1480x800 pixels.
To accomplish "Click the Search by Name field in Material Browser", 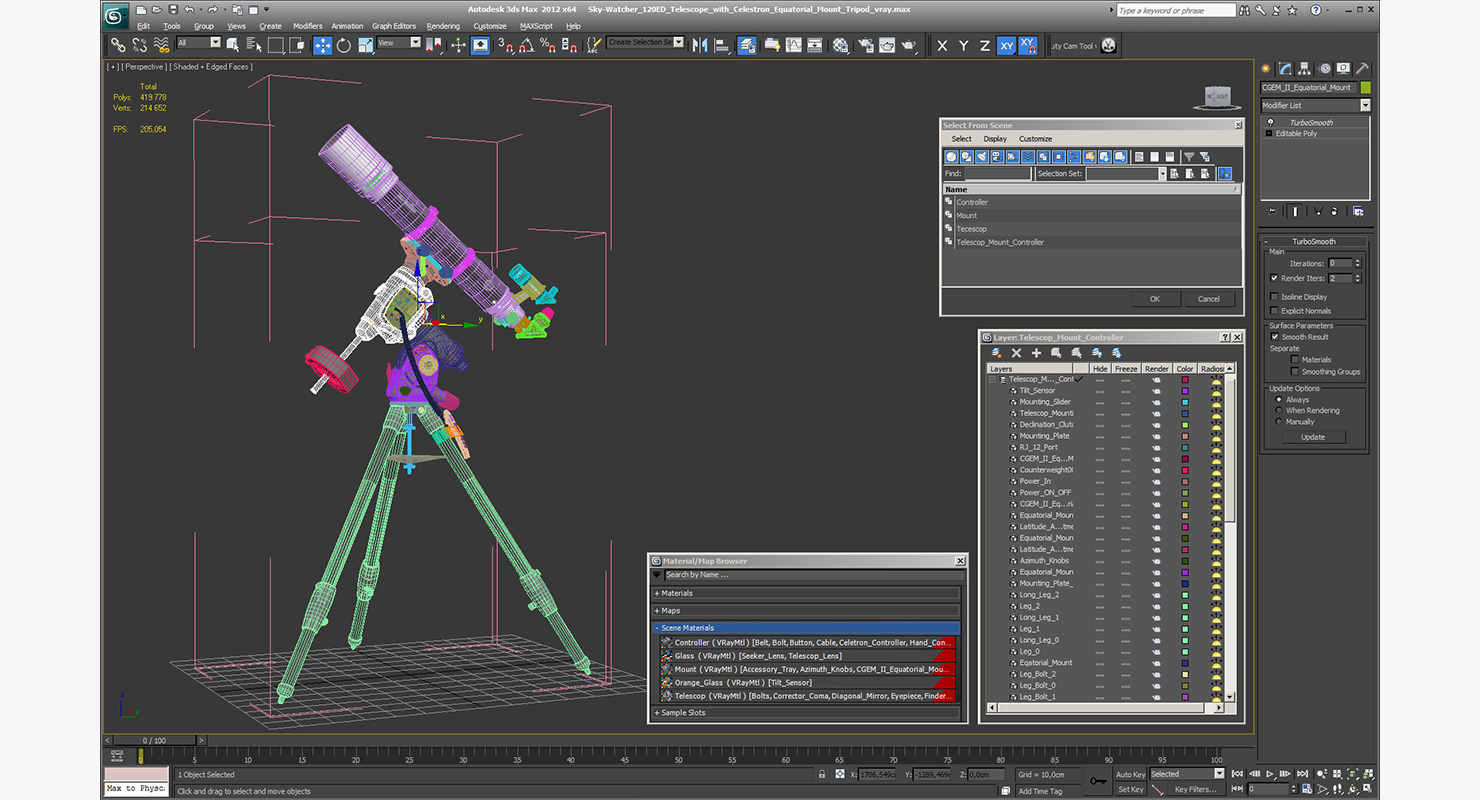I will click(814, 575).
